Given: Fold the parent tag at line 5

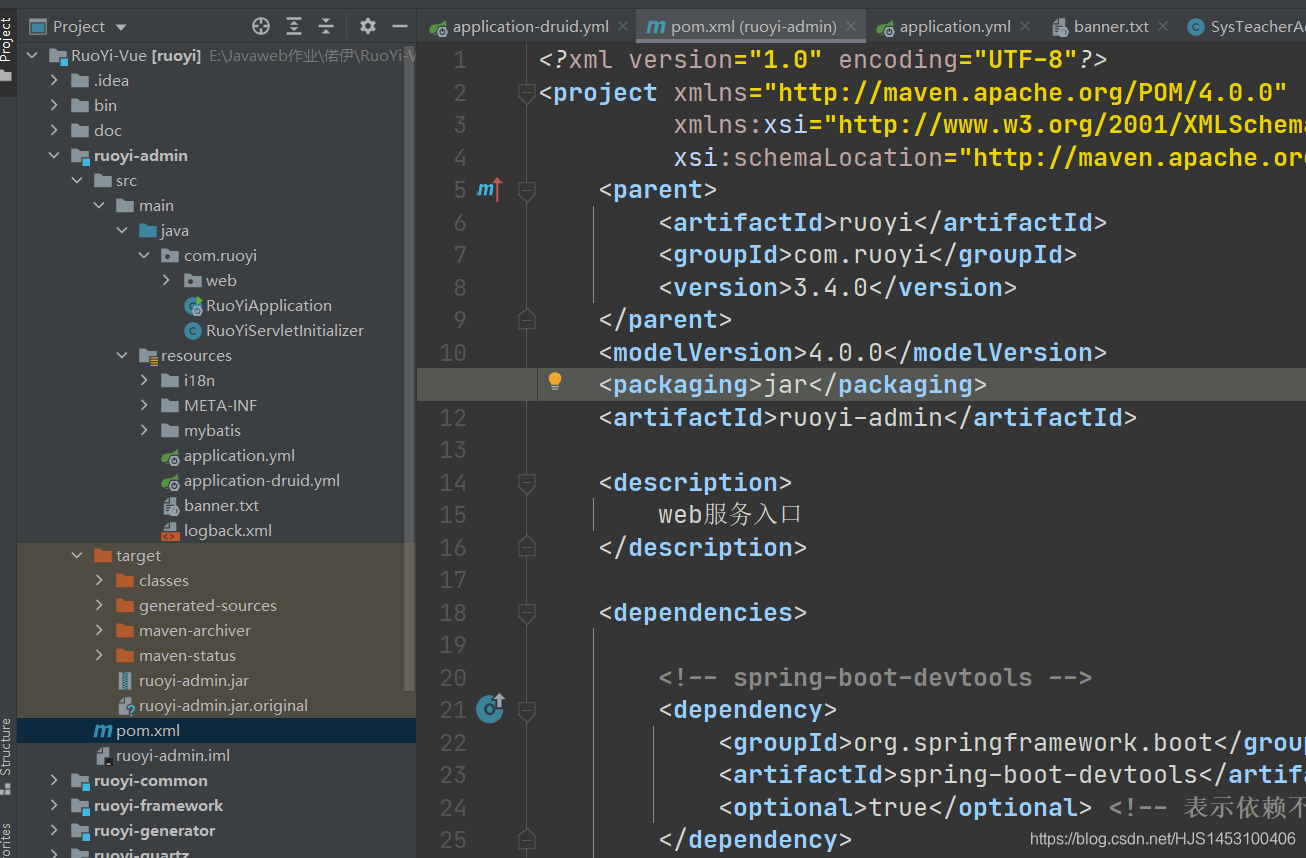Looking at the screenshot, I should tap(526, 189).
